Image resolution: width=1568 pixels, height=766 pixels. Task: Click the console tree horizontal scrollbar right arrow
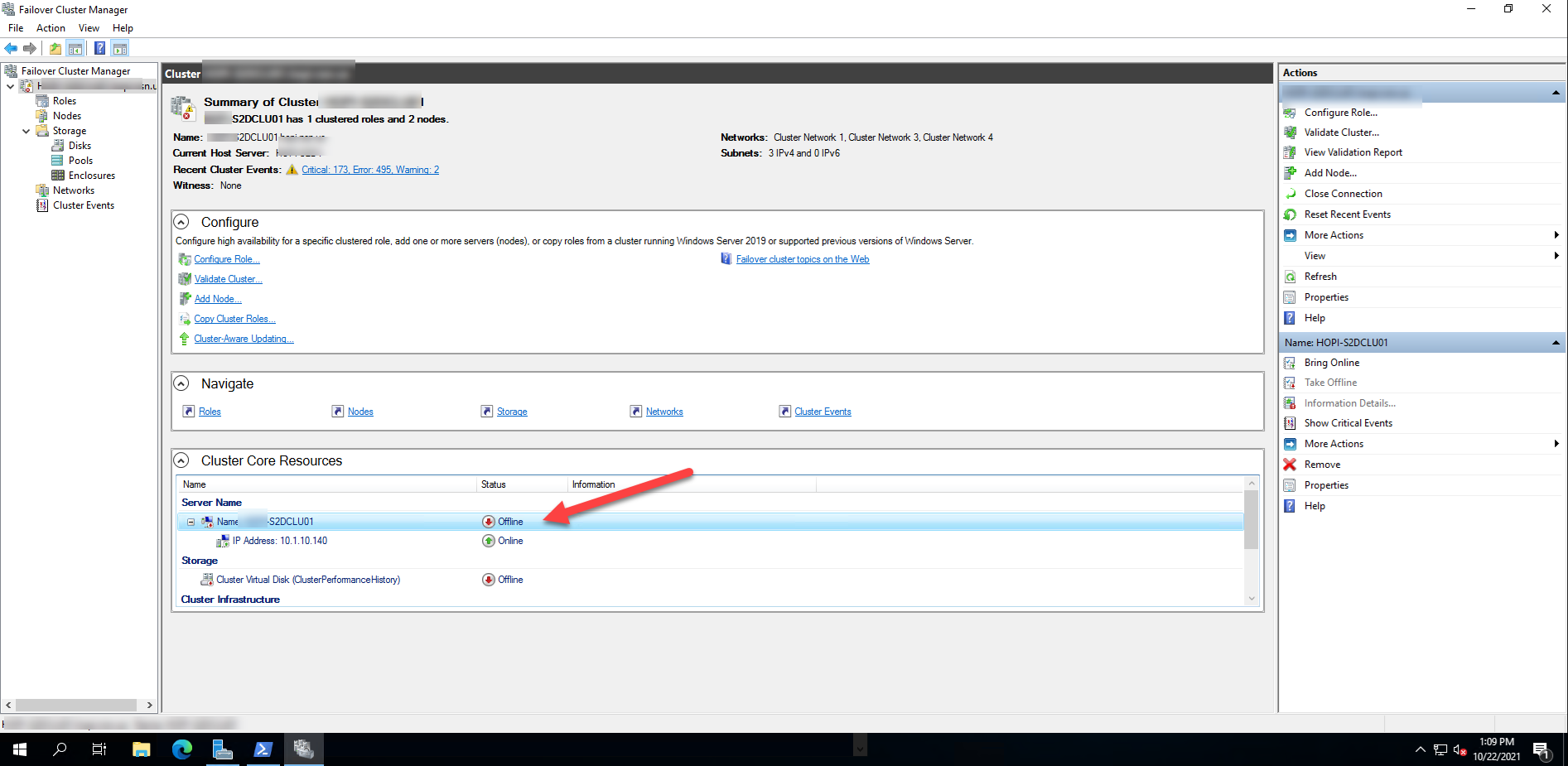click(149, 705)
